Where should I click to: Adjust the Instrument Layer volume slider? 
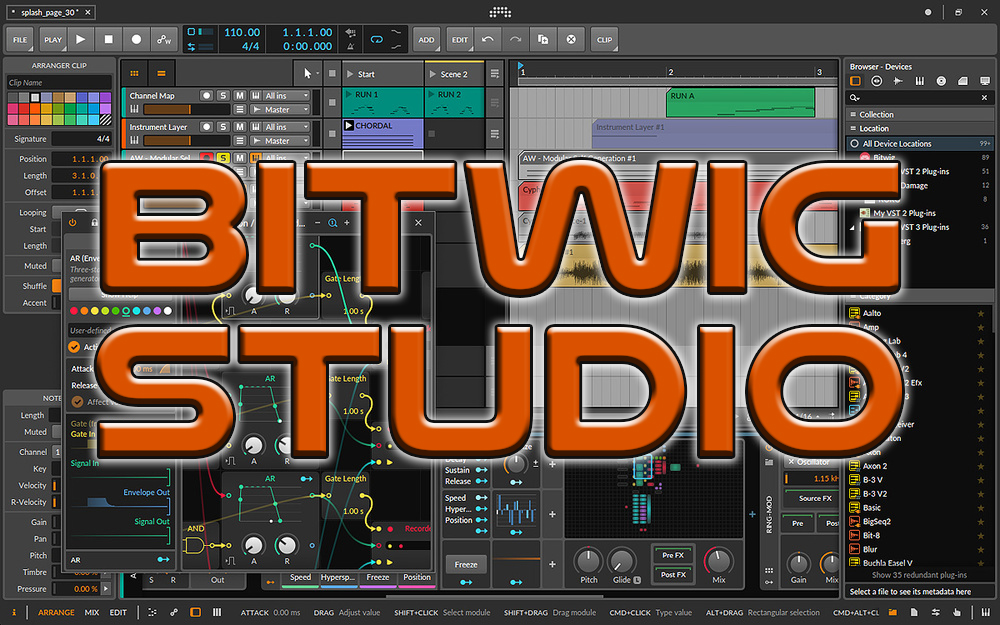point(186,141)
